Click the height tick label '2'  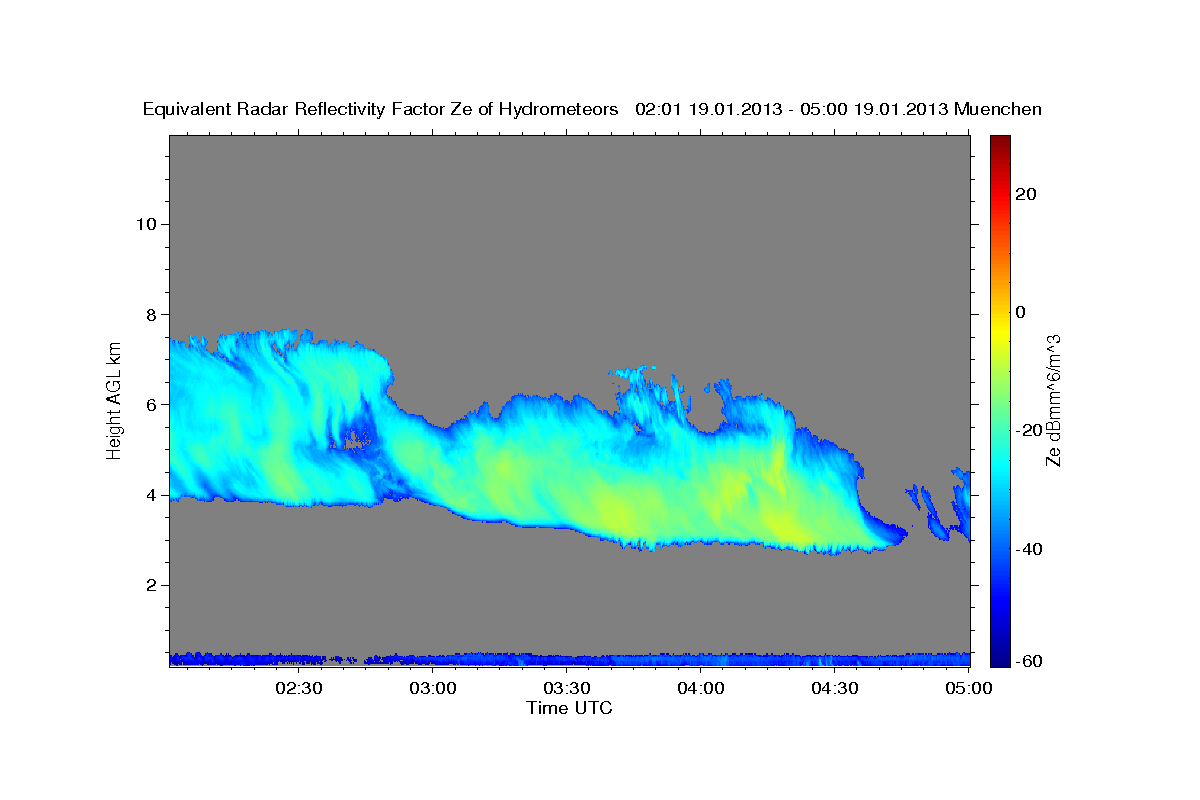point(150,586)
